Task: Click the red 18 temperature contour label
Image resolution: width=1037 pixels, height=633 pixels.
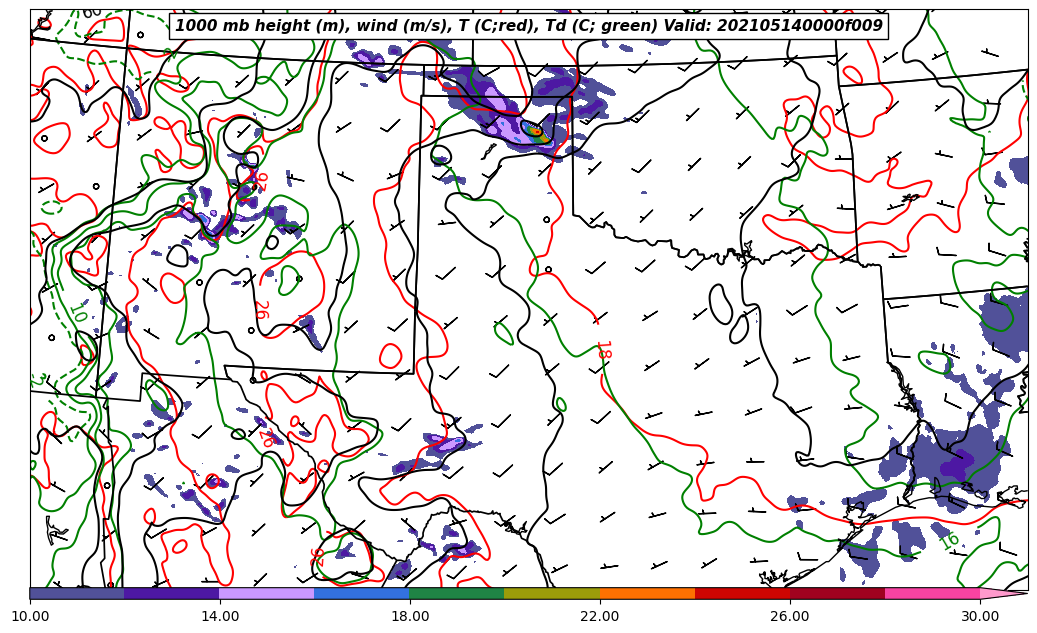Action: pyautogui.click(x=603, y=350)
